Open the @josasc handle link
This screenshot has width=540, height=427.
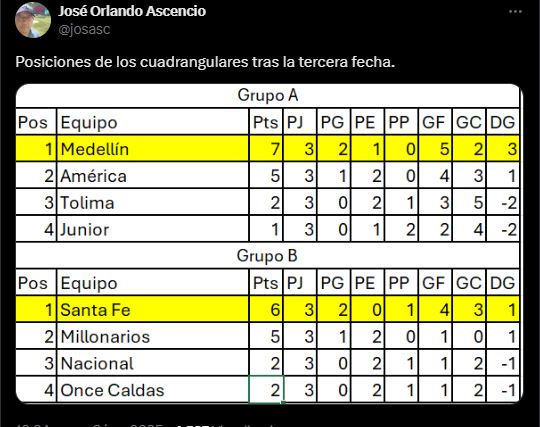84,29
